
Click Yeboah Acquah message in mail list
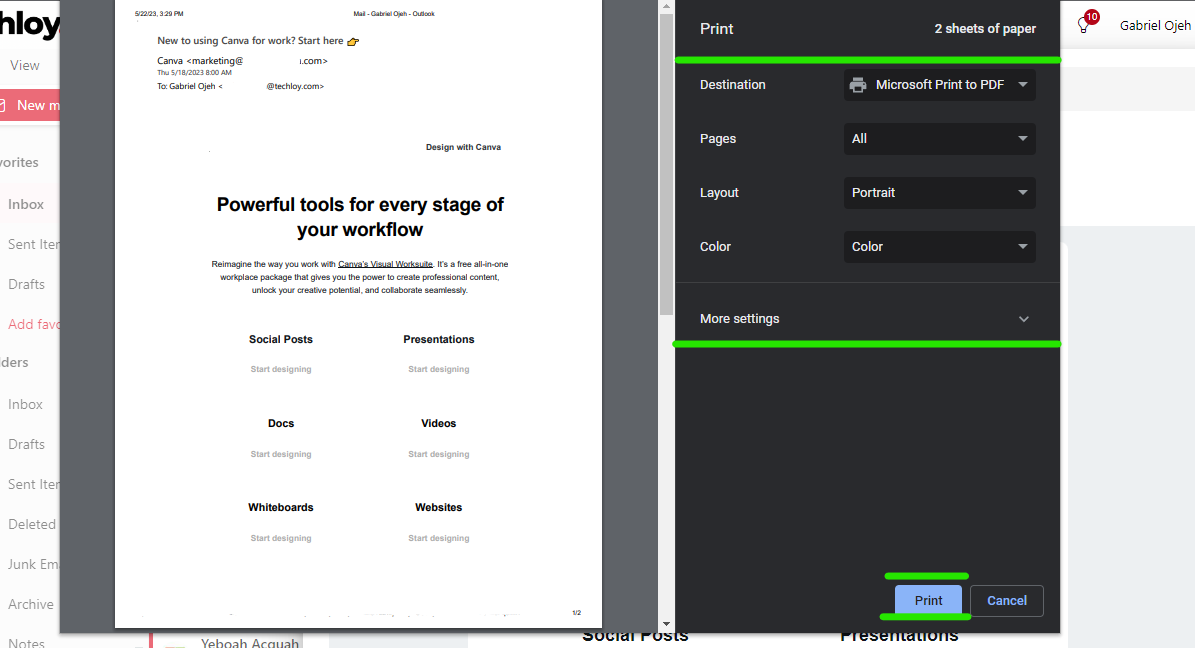250,642
